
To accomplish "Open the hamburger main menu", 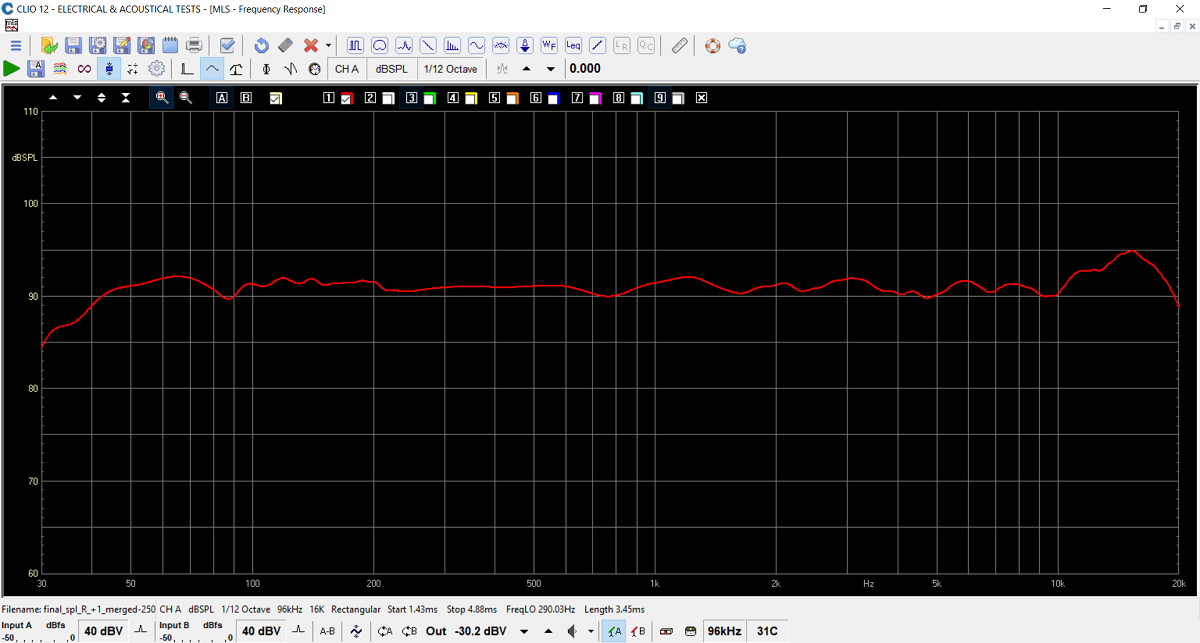I will (x=16, y=45).
